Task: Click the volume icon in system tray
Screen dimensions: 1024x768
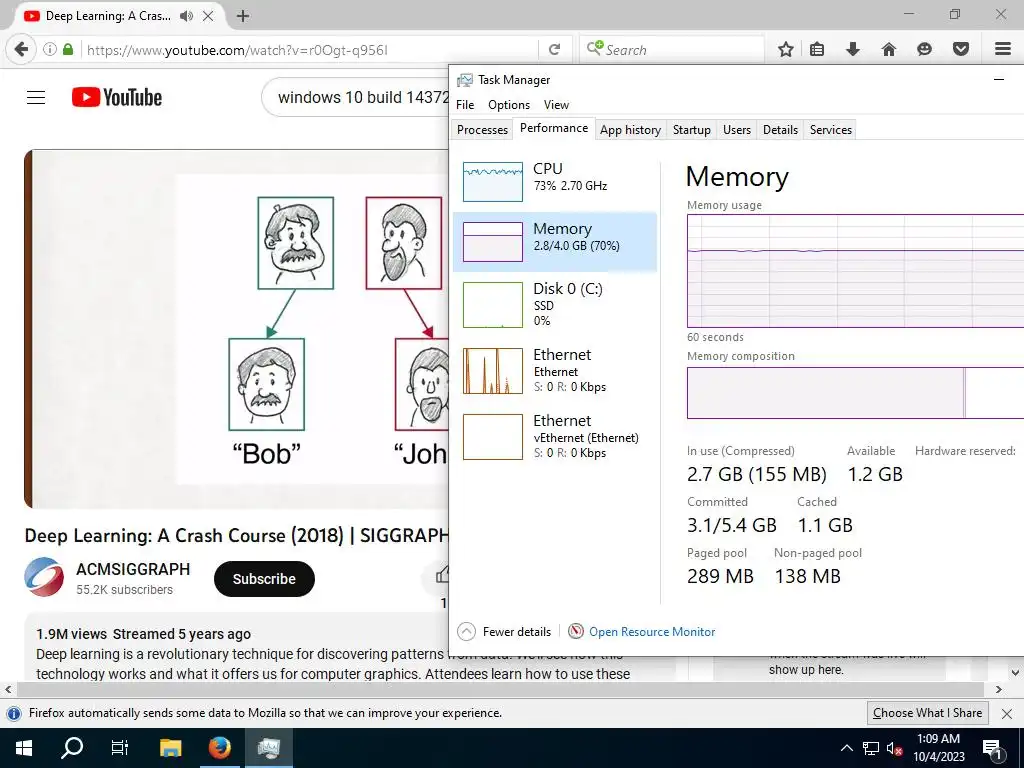Action: (894, 748)
